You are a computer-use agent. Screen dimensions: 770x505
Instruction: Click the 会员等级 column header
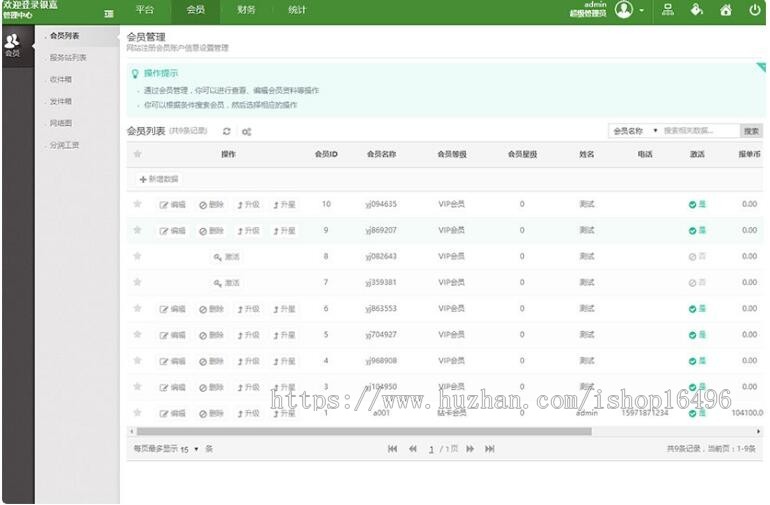pos(452,154)
